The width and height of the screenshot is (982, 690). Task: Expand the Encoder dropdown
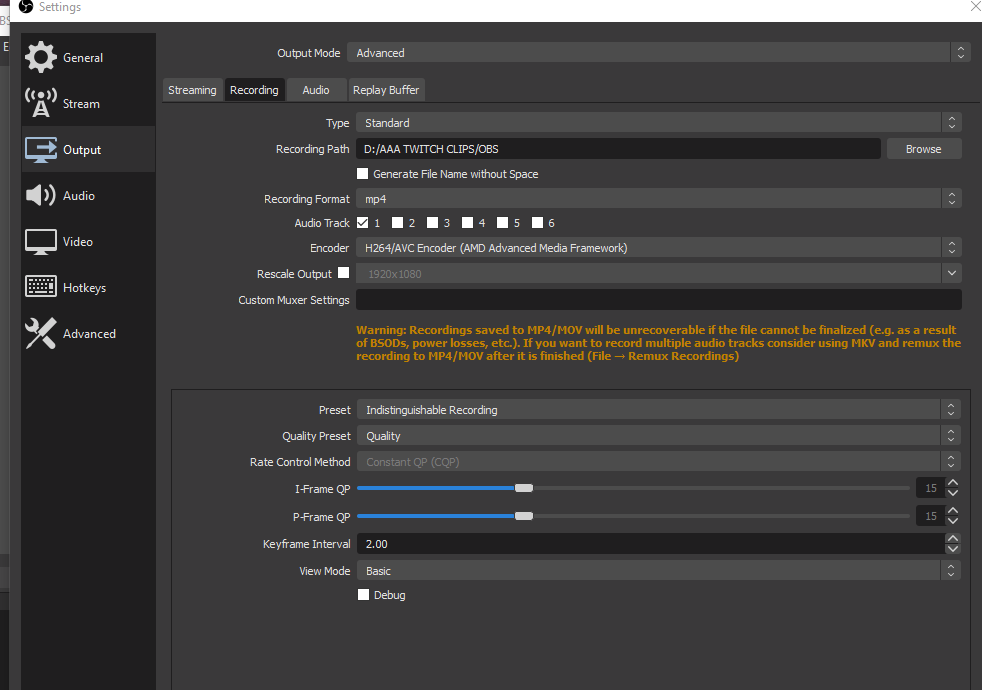[x=658, y=247]
